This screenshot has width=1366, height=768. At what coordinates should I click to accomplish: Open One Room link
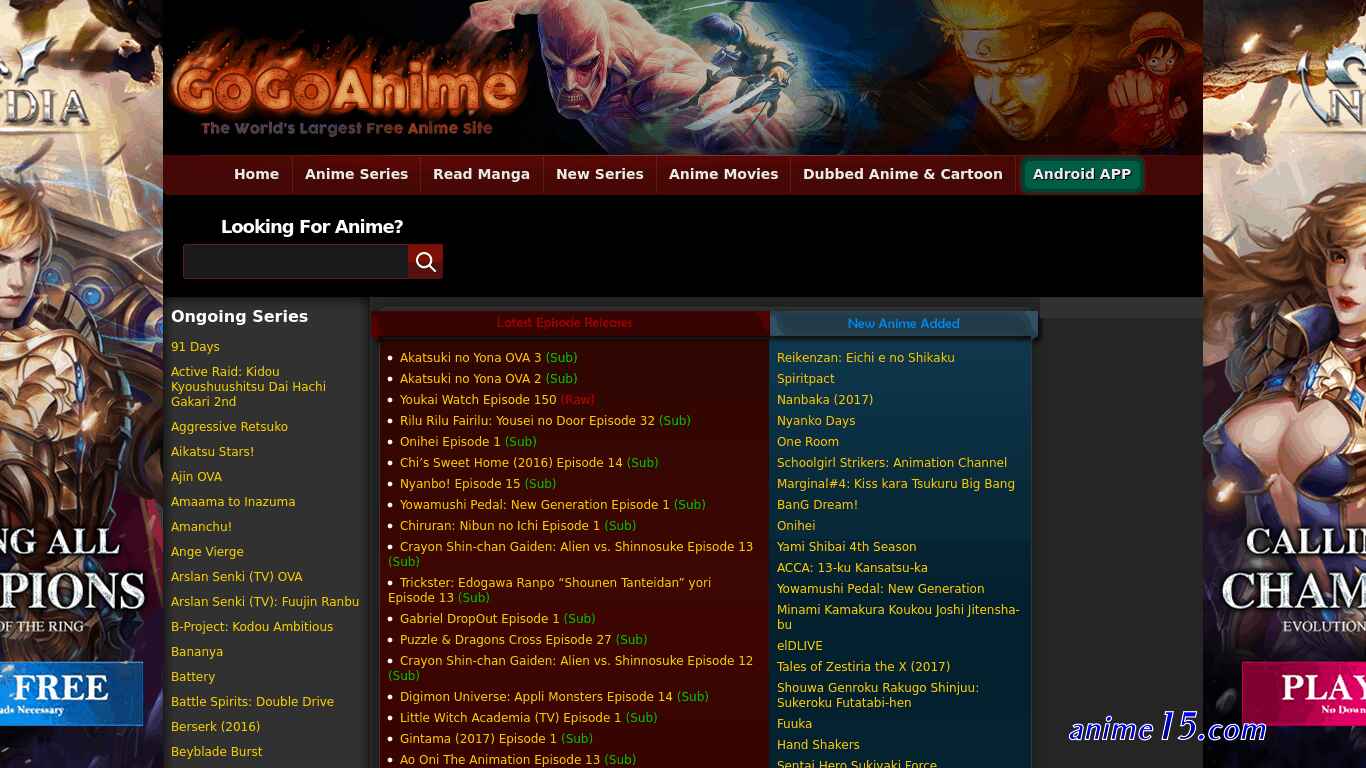[x=808, y=441]
